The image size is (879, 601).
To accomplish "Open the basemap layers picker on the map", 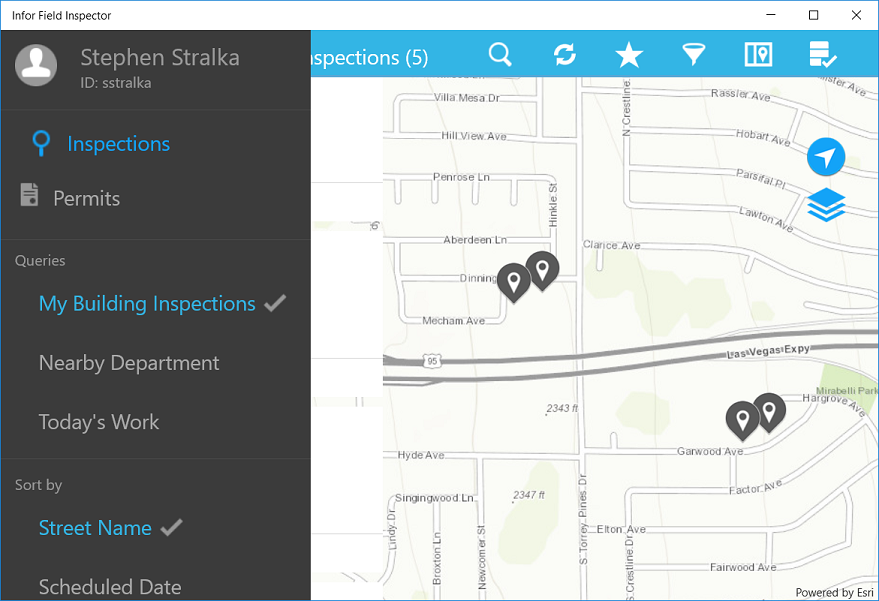I will 826,205.
